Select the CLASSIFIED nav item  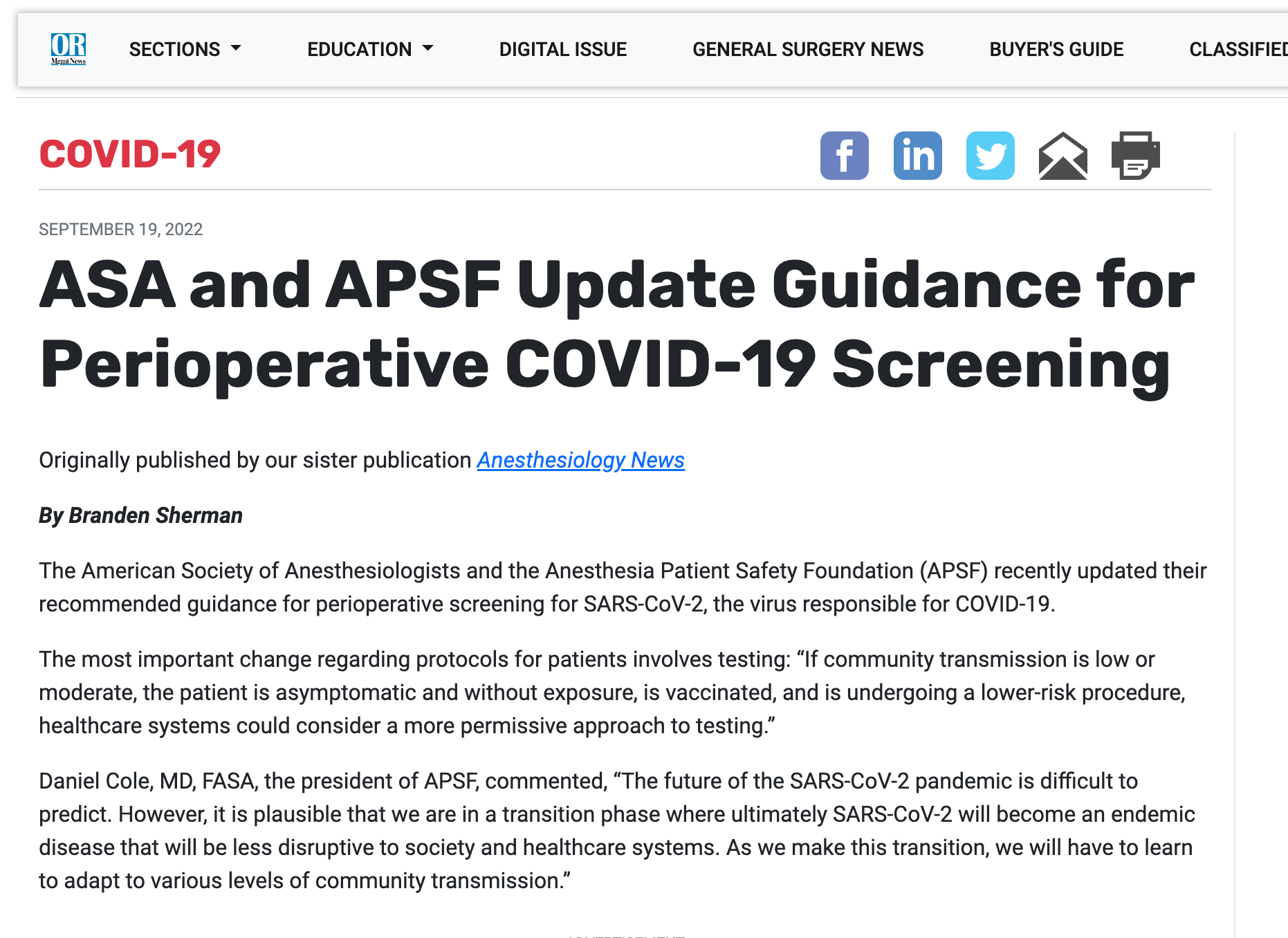point(1238,49)
